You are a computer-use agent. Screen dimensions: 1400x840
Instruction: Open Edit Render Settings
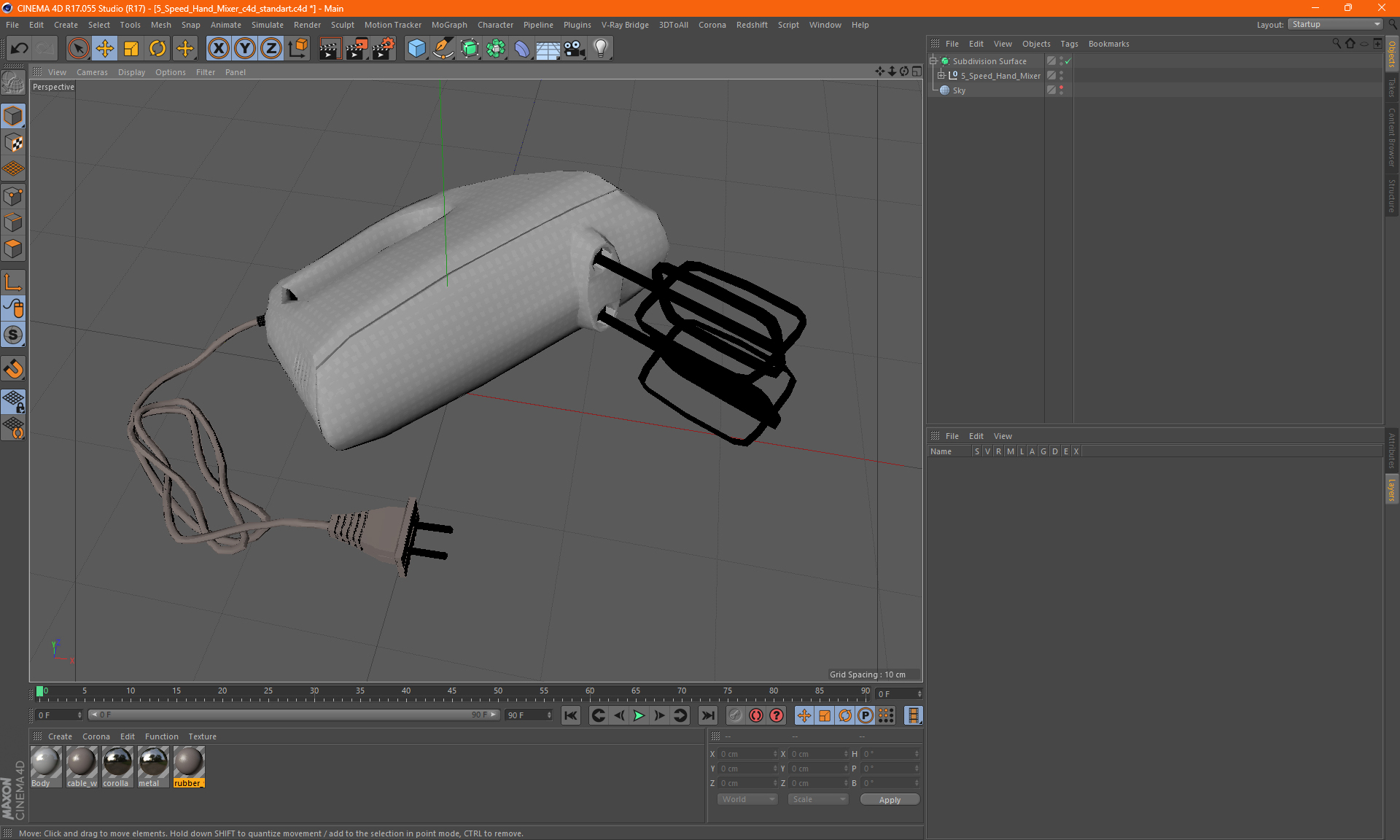[384, 49]
